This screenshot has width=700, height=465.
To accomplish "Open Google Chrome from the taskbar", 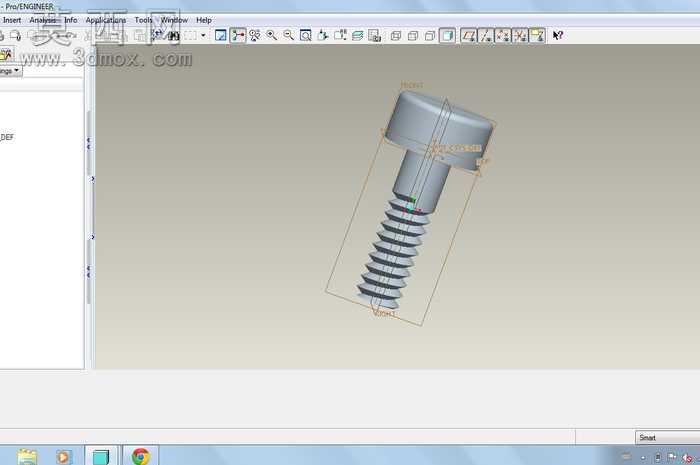I will [x=140, y=456].
